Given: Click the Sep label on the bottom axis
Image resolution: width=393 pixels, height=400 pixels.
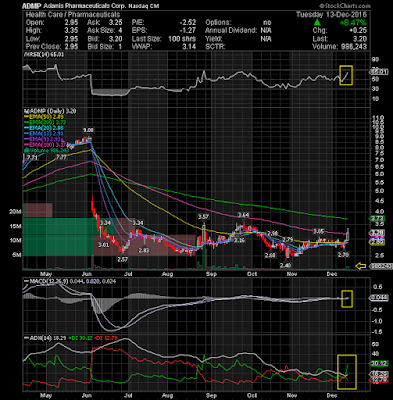Looking at the screenshot, I should click(211, 274).
